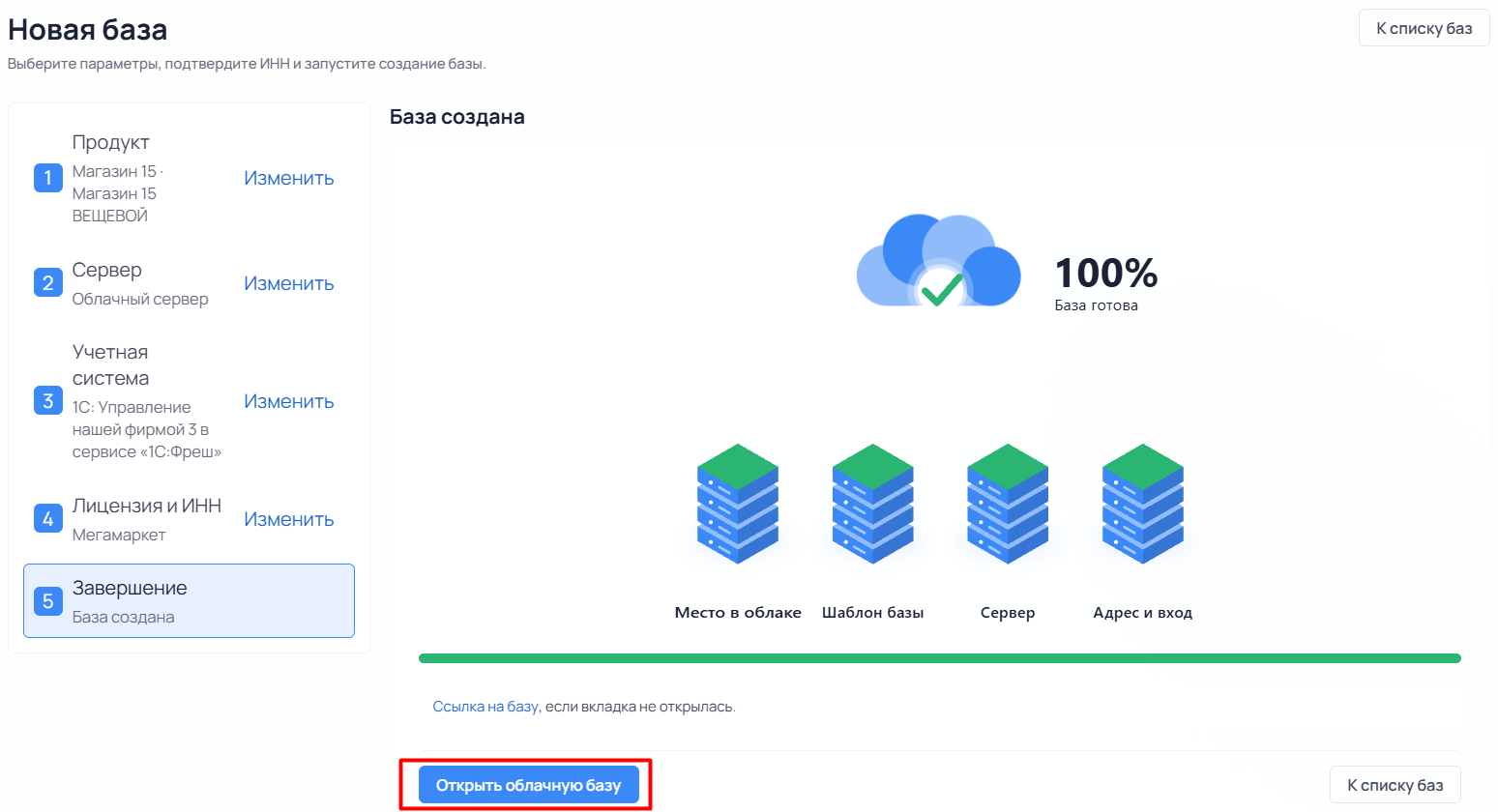
Task: Click the Новая база page title
Action: (88, 30)
